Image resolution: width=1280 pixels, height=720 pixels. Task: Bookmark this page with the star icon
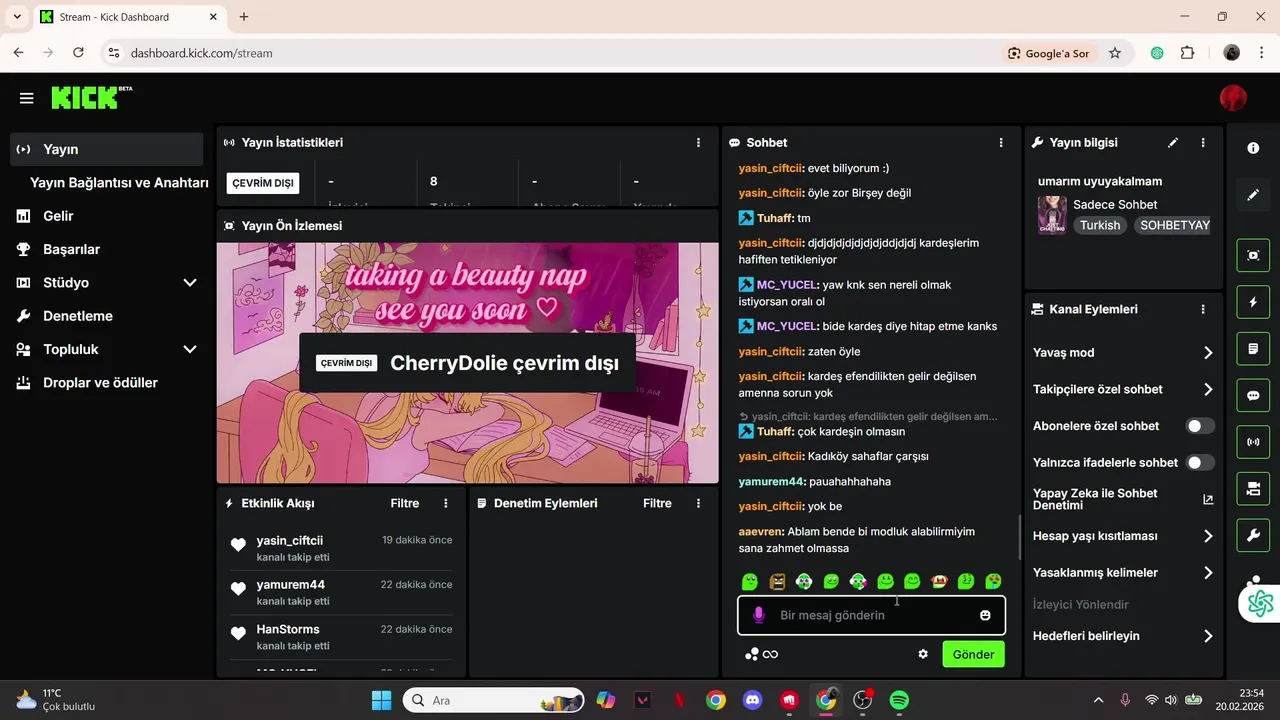point(1115,53)
